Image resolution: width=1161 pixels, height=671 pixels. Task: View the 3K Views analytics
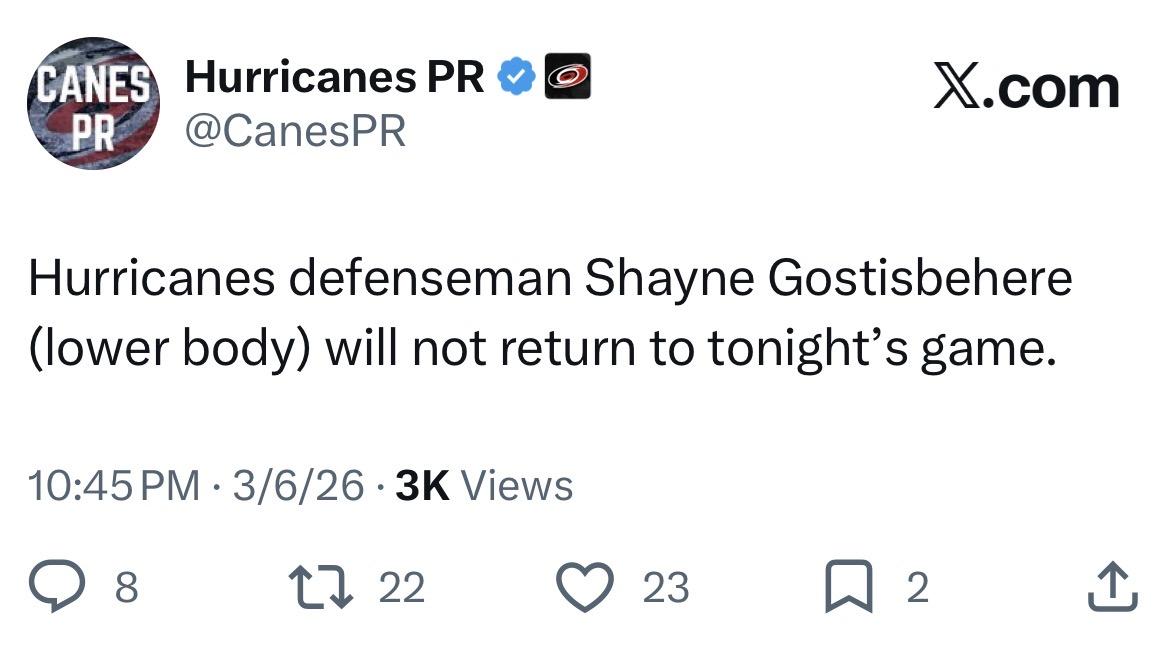pyautogui.click(x=484, y=486)
